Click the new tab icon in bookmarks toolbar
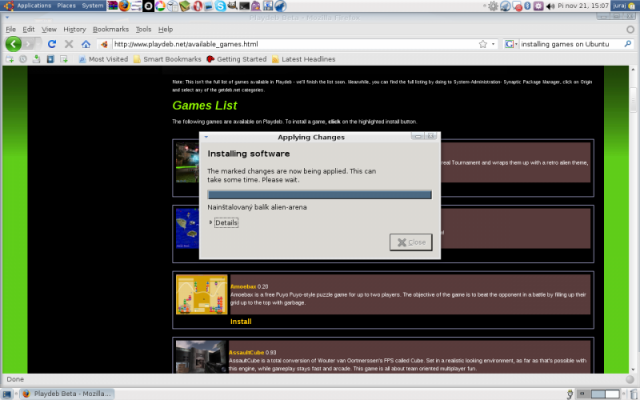Image resolution: width=640 pixels, height=400 pixels. 9,59
